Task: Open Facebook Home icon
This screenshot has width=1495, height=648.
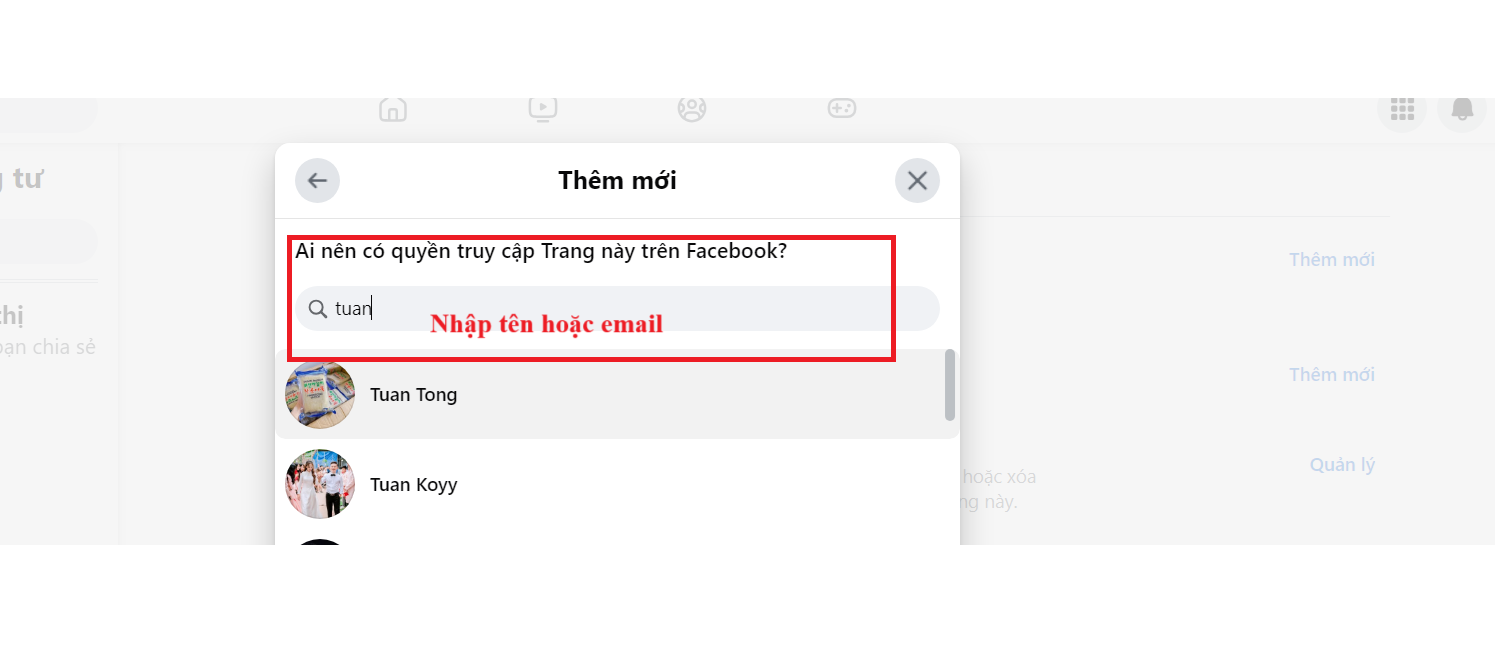Action: [x=393, y=108]
